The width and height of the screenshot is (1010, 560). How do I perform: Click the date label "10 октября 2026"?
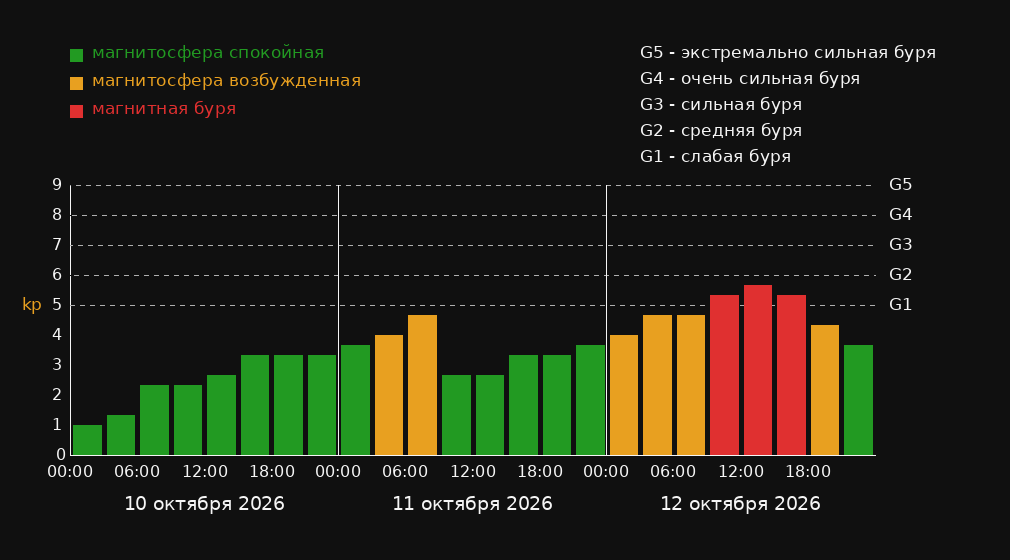pyautogui.click(x=204, y=504)
